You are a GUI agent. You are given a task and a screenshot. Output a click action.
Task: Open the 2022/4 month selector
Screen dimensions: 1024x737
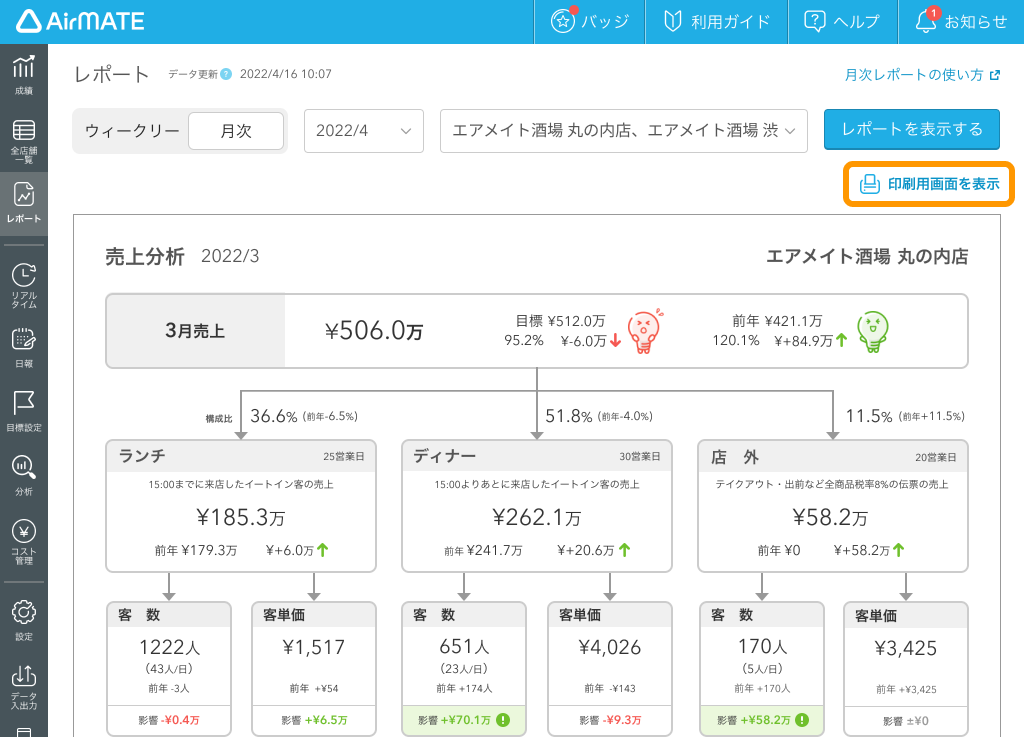(x=363, y=130)
